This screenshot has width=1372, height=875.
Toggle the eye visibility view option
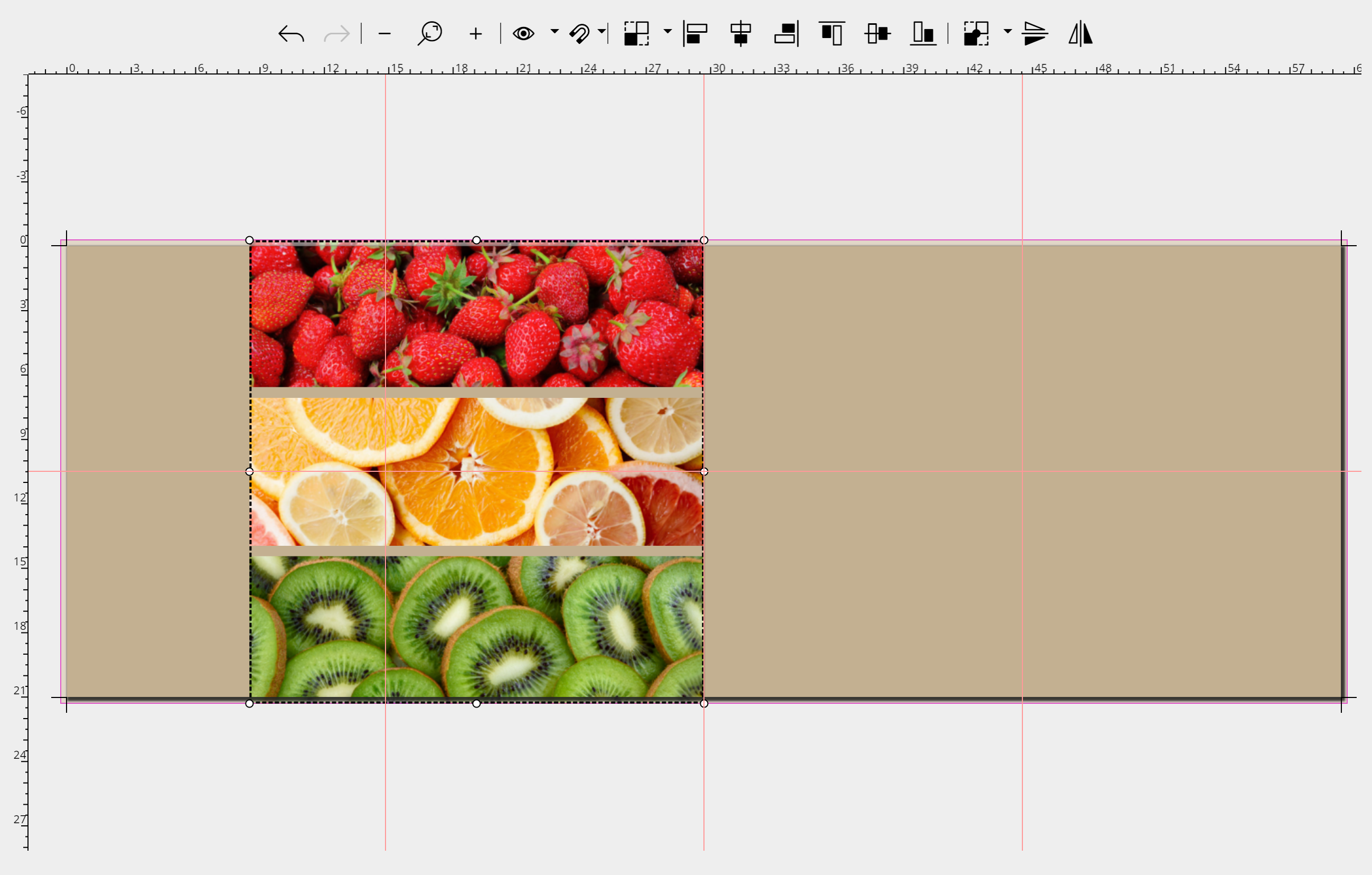click(523, 34)
